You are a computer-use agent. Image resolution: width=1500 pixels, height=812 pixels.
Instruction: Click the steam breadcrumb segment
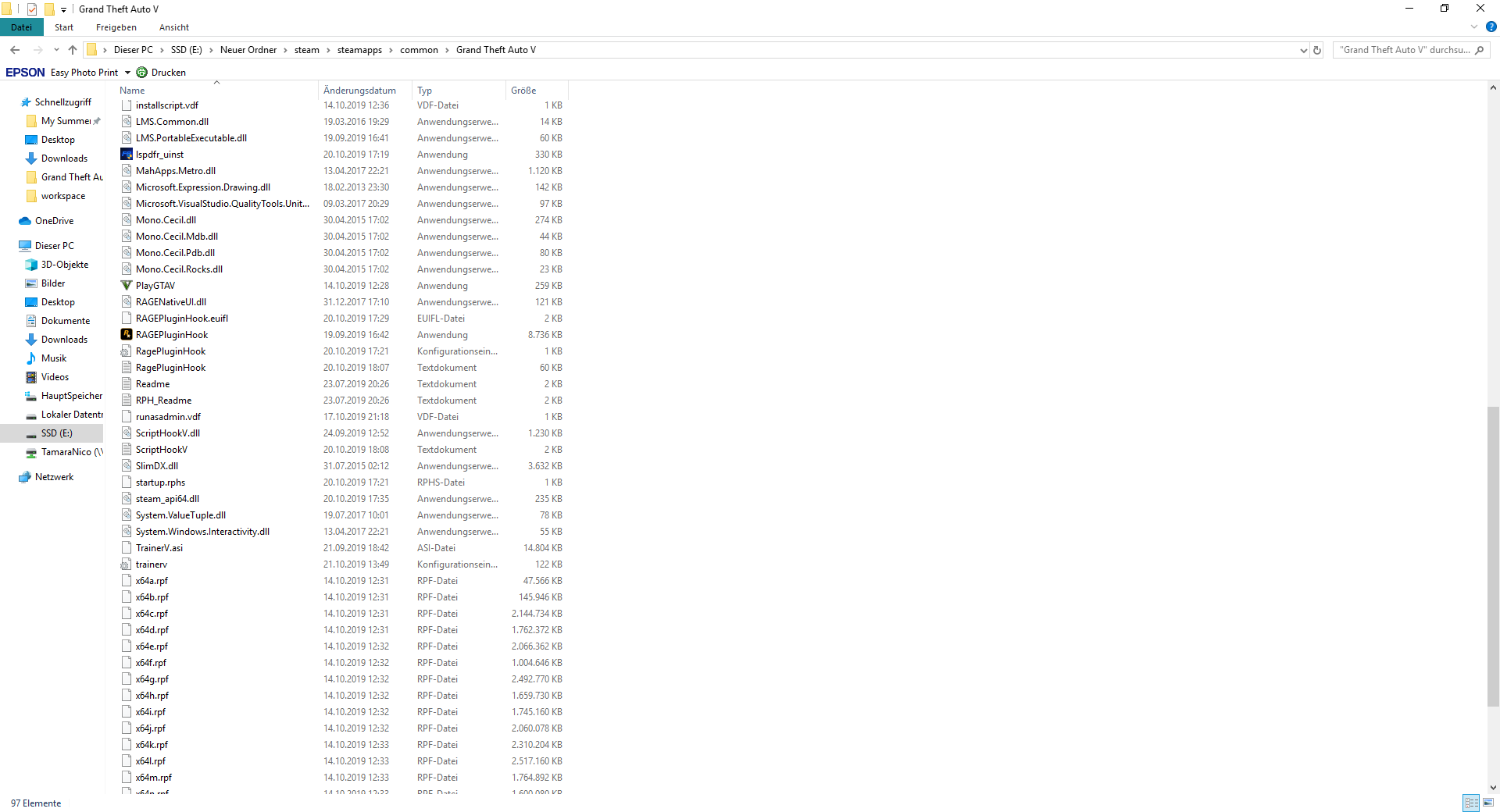(307, 50)
